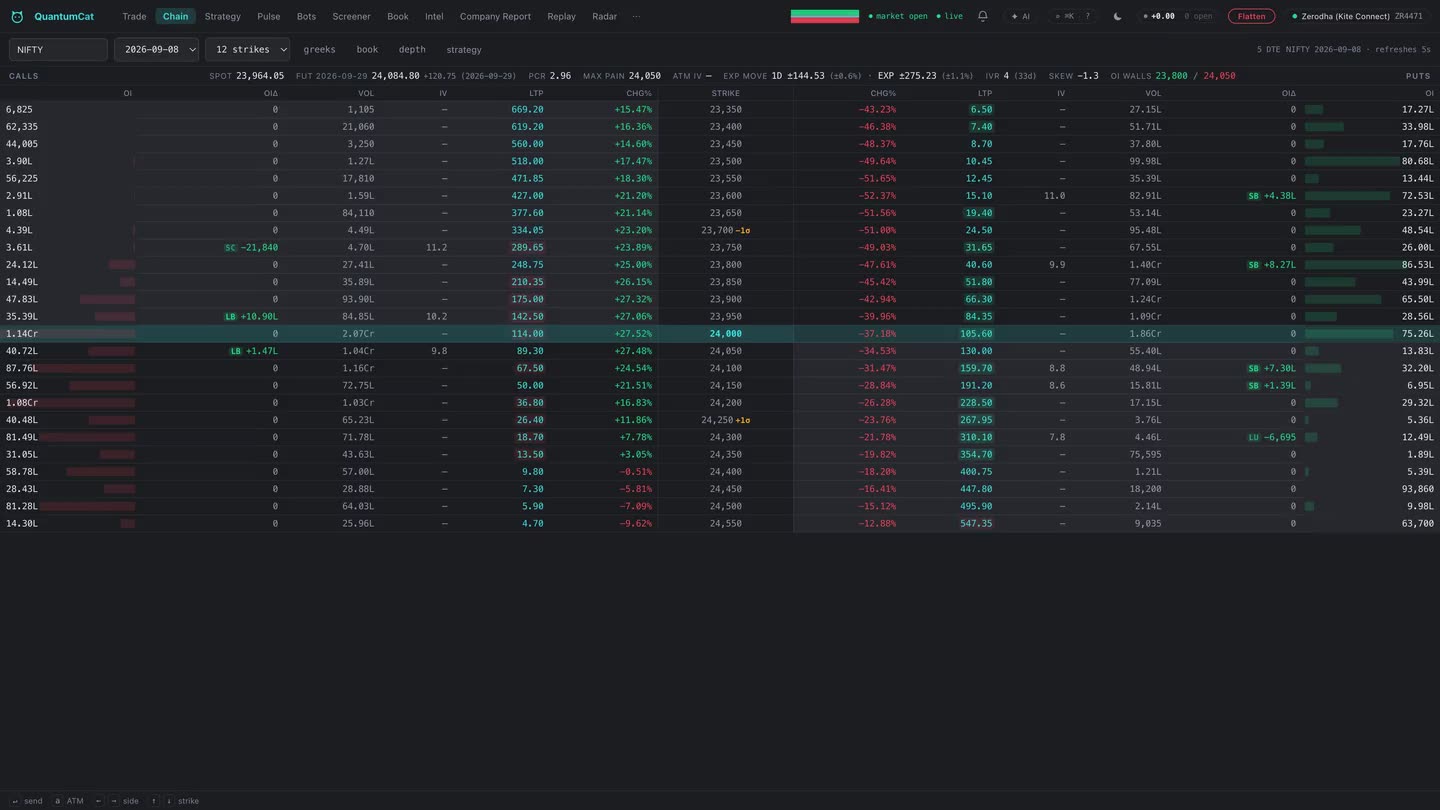
Task: Toggle the greeks columns
Action: (x=319, y=49)
